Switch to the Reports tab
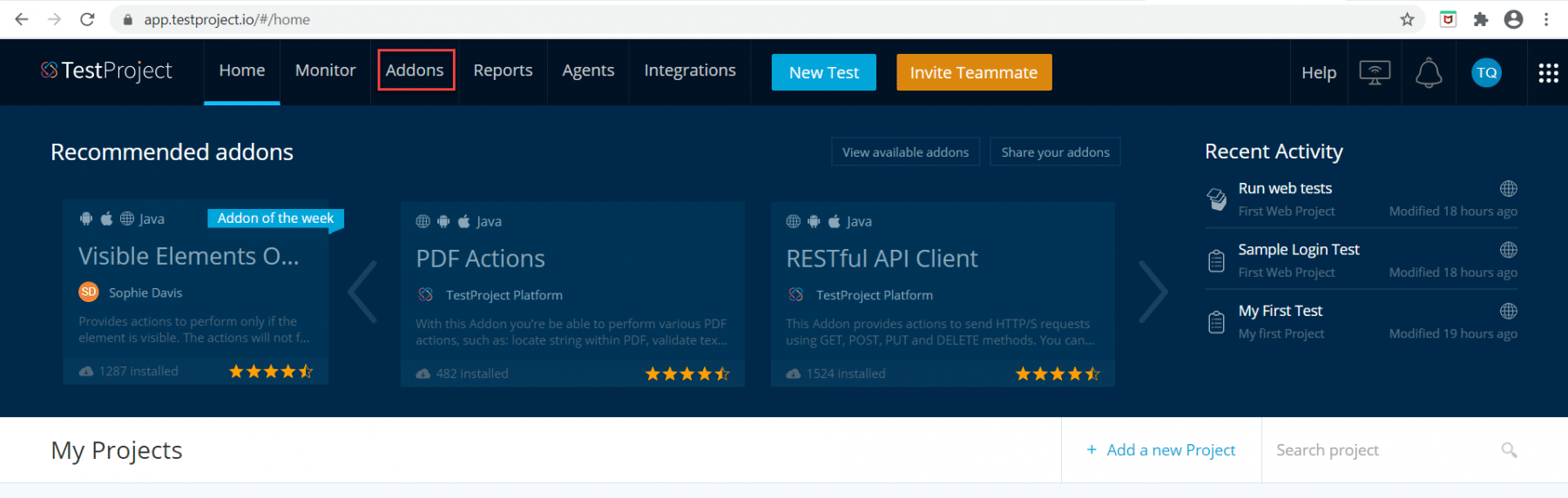The height and width of the screenshot is (498, 1568). [503, 71]
